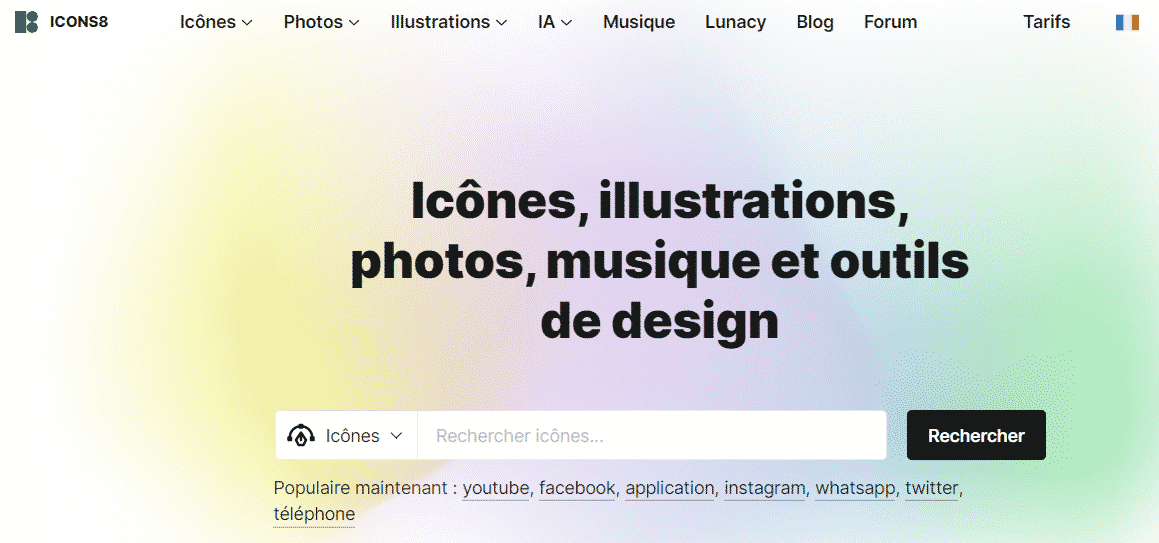1159x543 pixels.
Task: Click the French flag language icon
Action: point(1127,22)
